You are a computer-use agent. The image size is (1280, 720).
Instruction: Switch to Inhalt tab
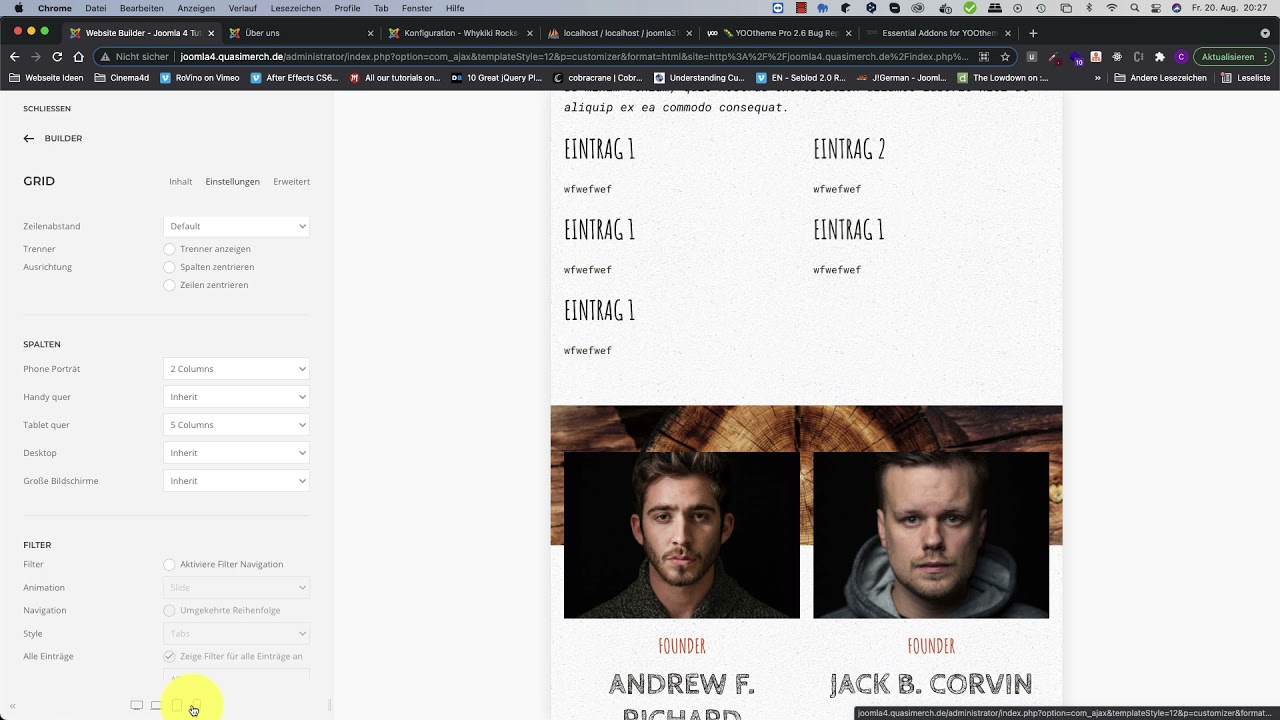point(181,182)
